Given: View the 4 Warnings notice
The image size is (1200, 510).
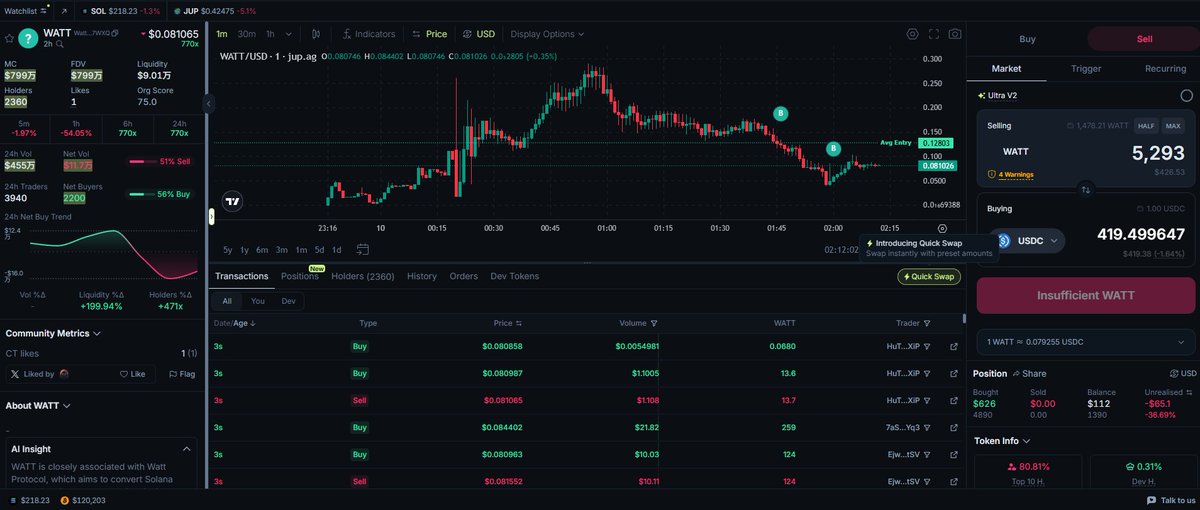Looking at the screenshot, I should pyautogui.click(x=1011, y=174).
